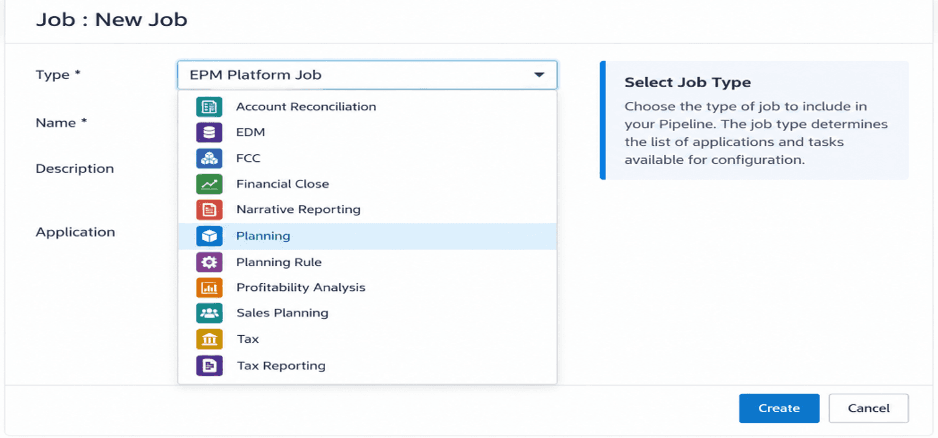The image size is (938, 438).
Task: Click the Name field label
Action: coord(62,123)
